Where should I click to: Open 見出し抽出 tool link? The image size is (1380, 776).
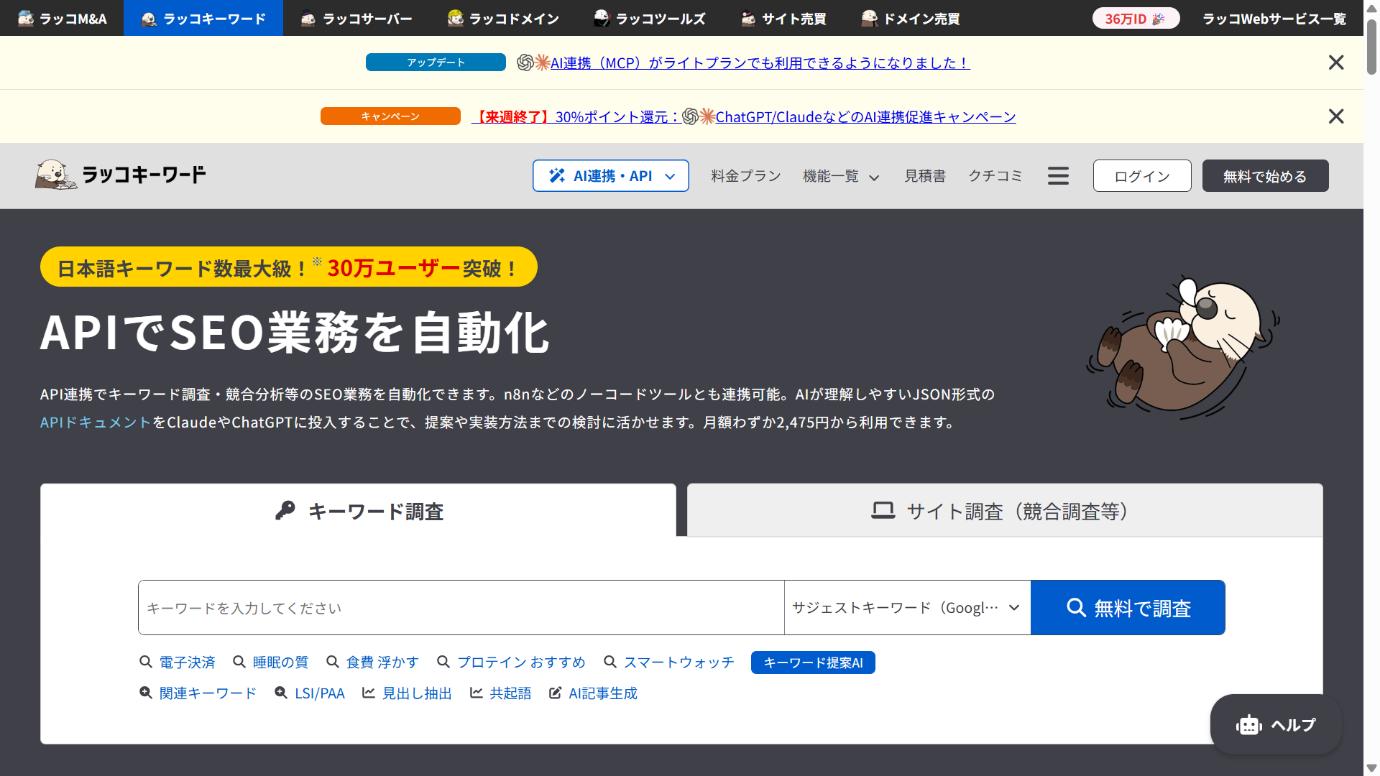(x=407, y=693)
